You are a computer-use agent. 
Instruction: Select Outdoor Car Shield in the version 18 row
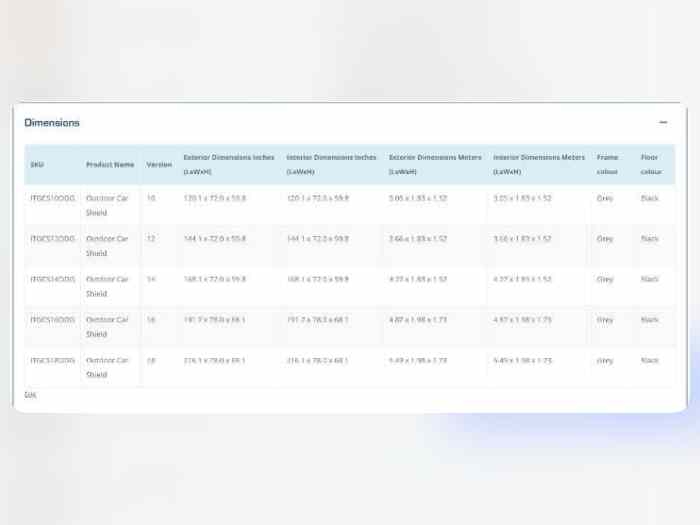click(x=107, y=367)
